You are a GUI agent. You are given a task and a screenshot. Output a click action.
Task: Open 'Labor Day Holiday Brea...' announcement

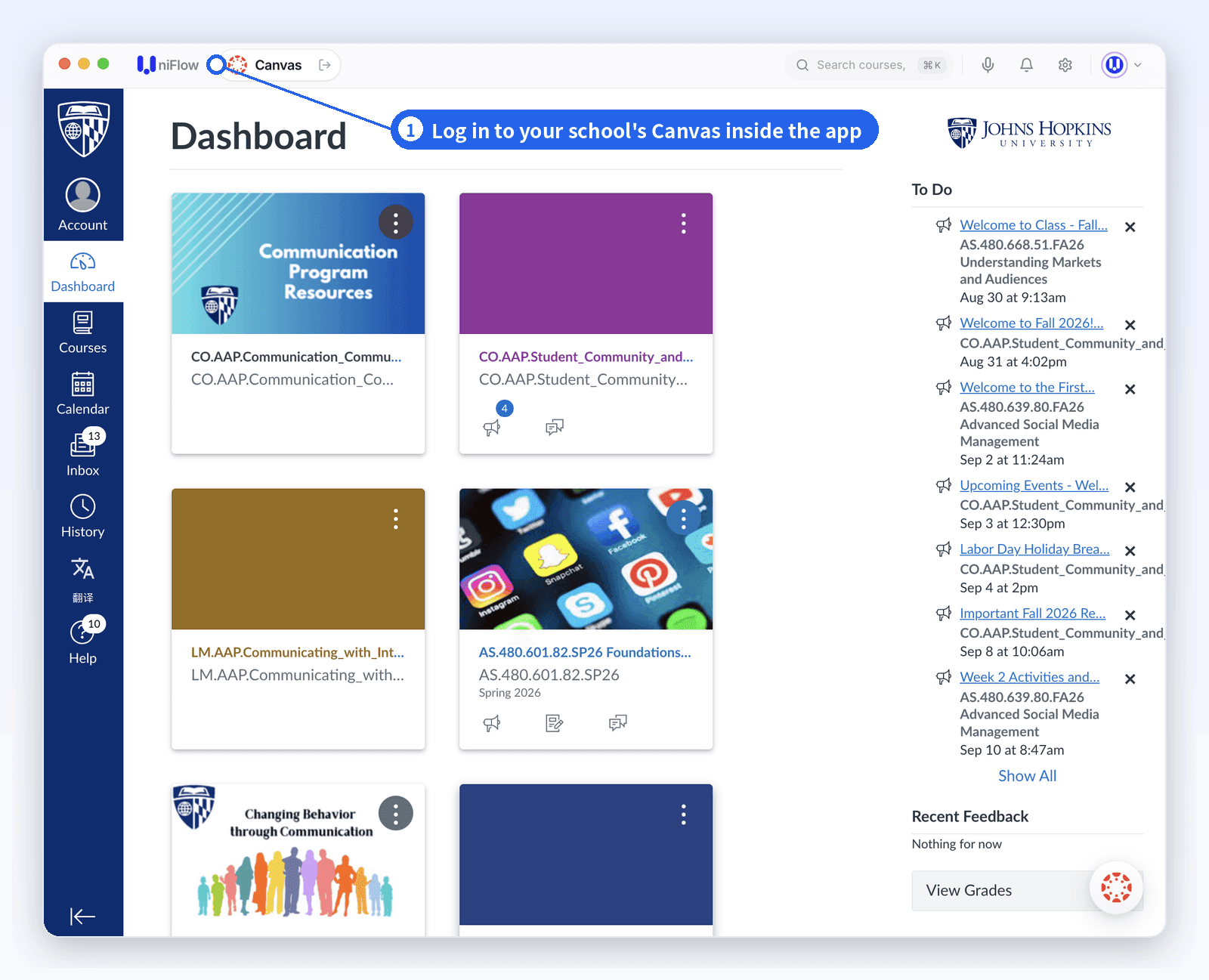[1034, 549]
